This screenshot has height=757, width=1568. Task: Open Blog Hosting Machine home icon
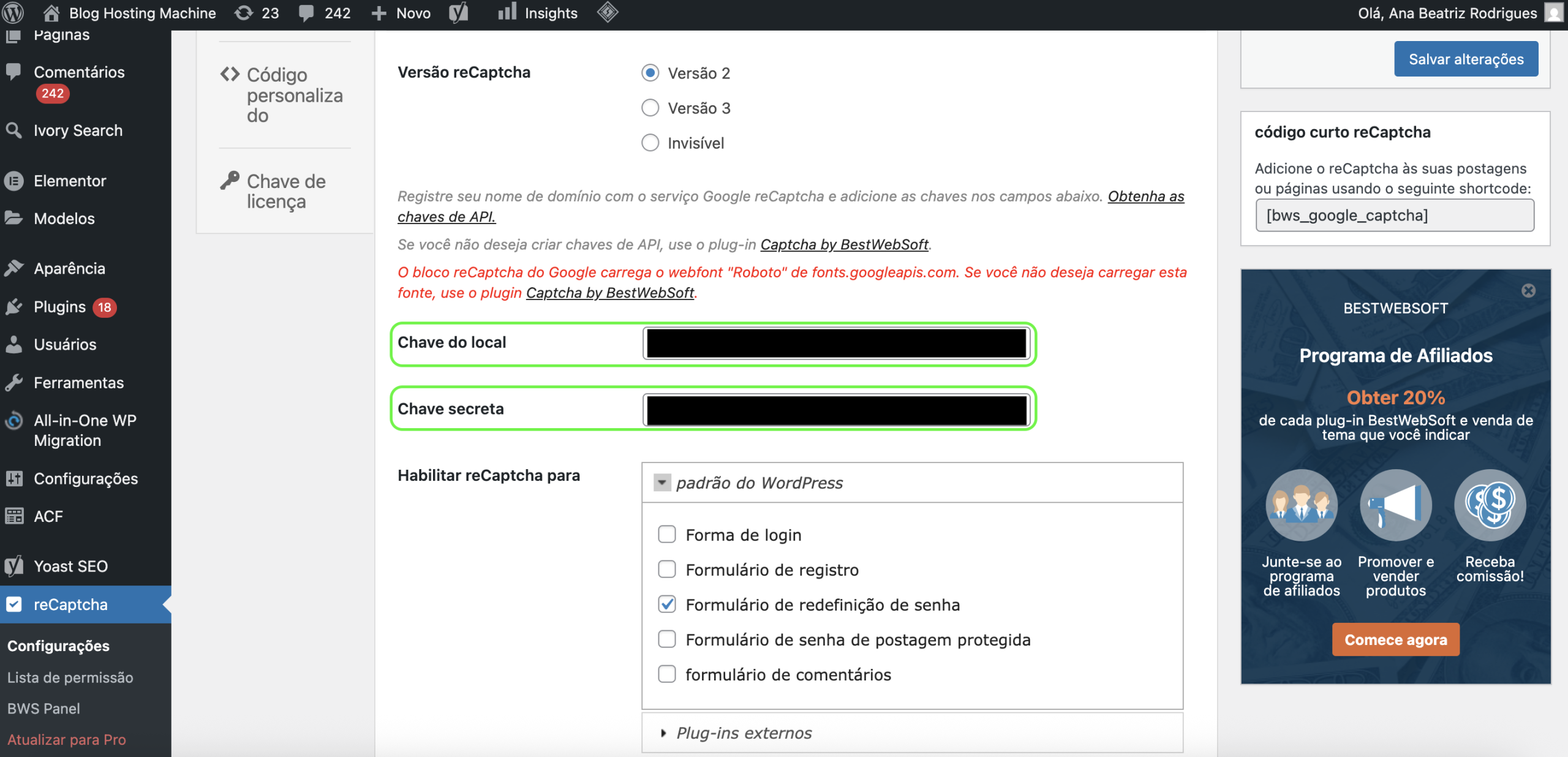point(51,13)
